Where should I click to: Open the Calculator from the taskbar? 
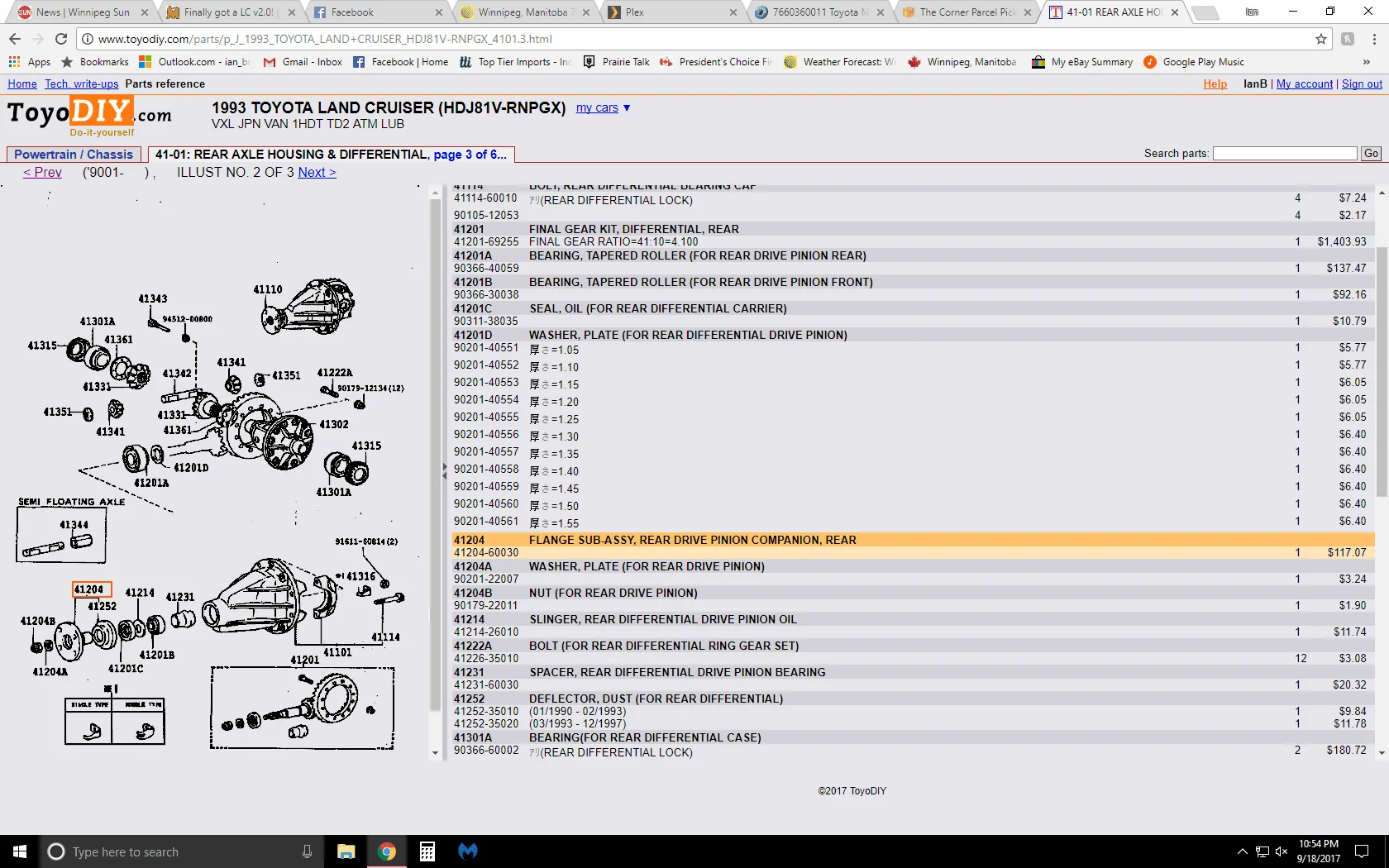(x=427, y=851)
